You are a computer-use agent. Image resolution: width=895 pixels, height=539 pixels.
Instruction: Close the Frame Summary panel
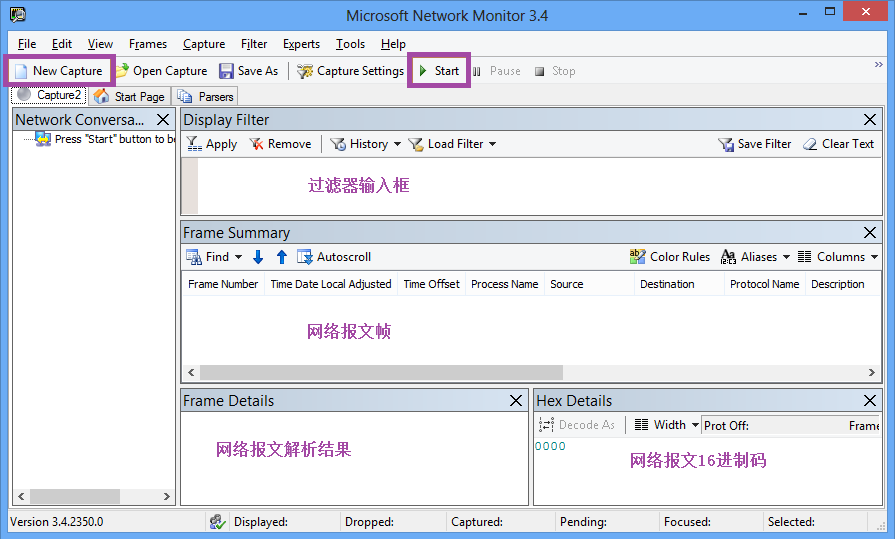(870, 233)
